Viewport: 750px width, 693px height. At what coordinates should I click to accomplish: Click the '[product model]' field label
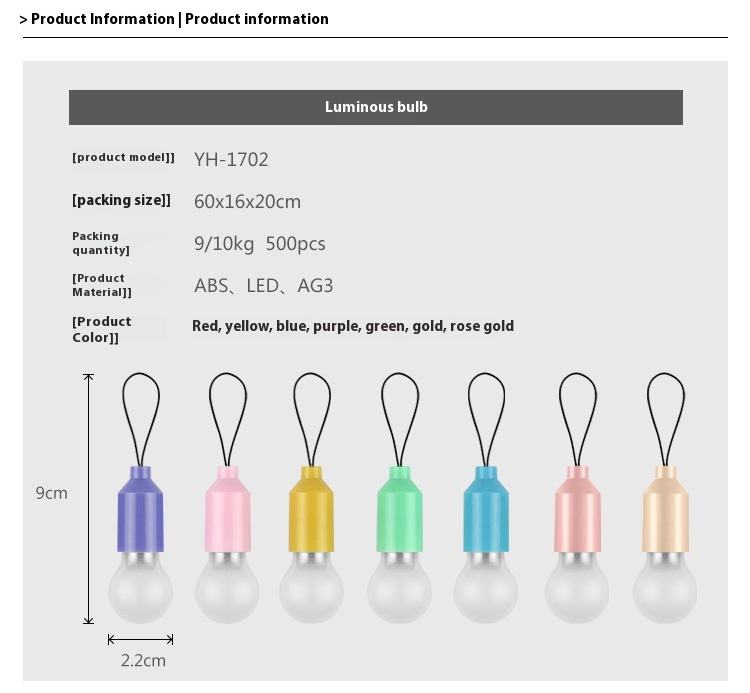123,157
